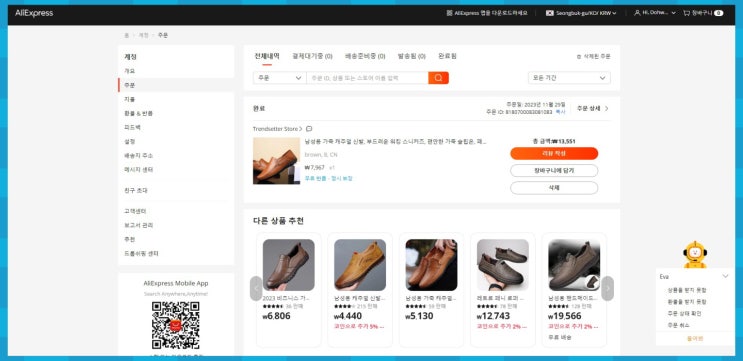
Task: Select 상품을 받지 못함 in Eva panel
Action: point(687,290)
